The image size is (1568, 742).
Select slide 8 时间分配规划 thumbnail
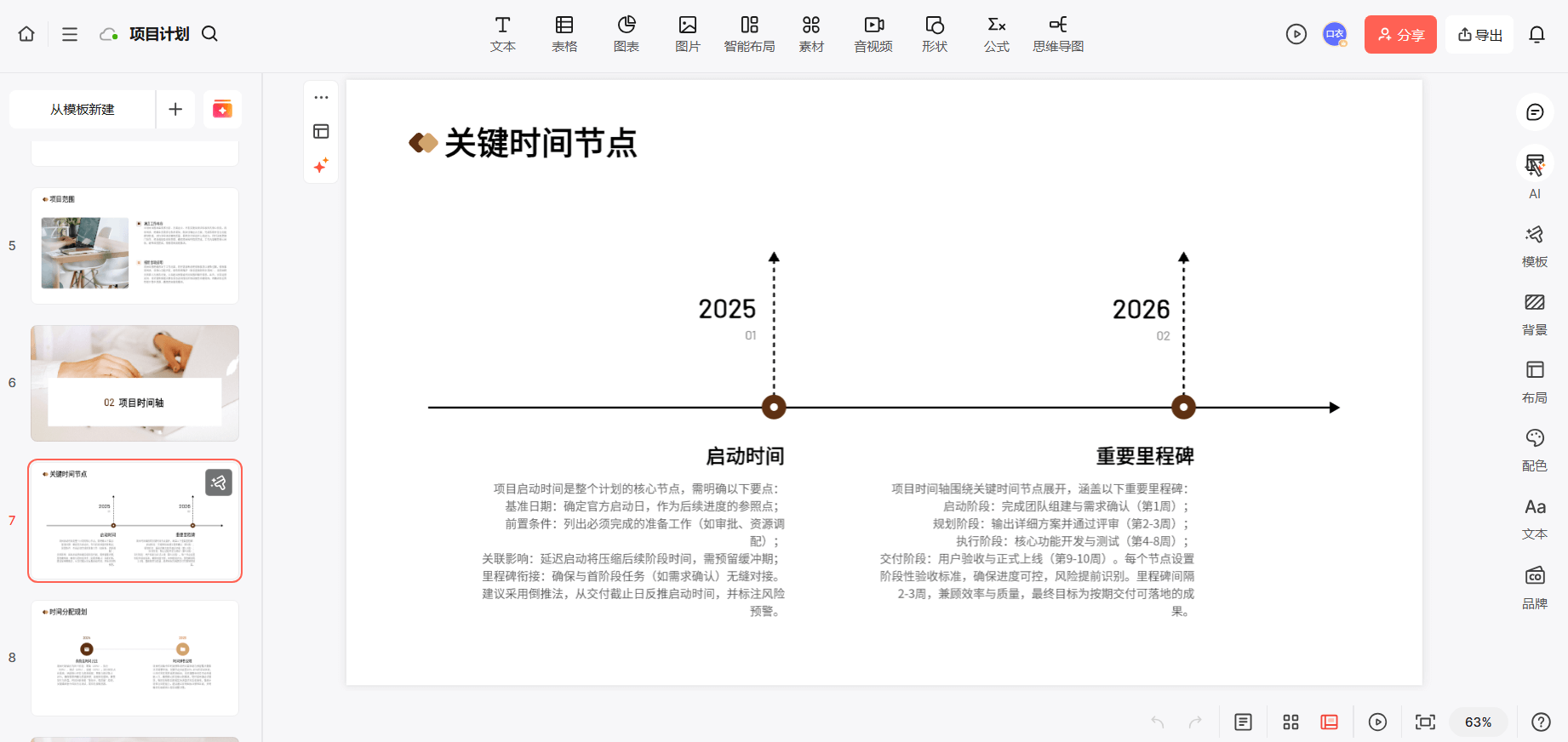pos(134,658)
